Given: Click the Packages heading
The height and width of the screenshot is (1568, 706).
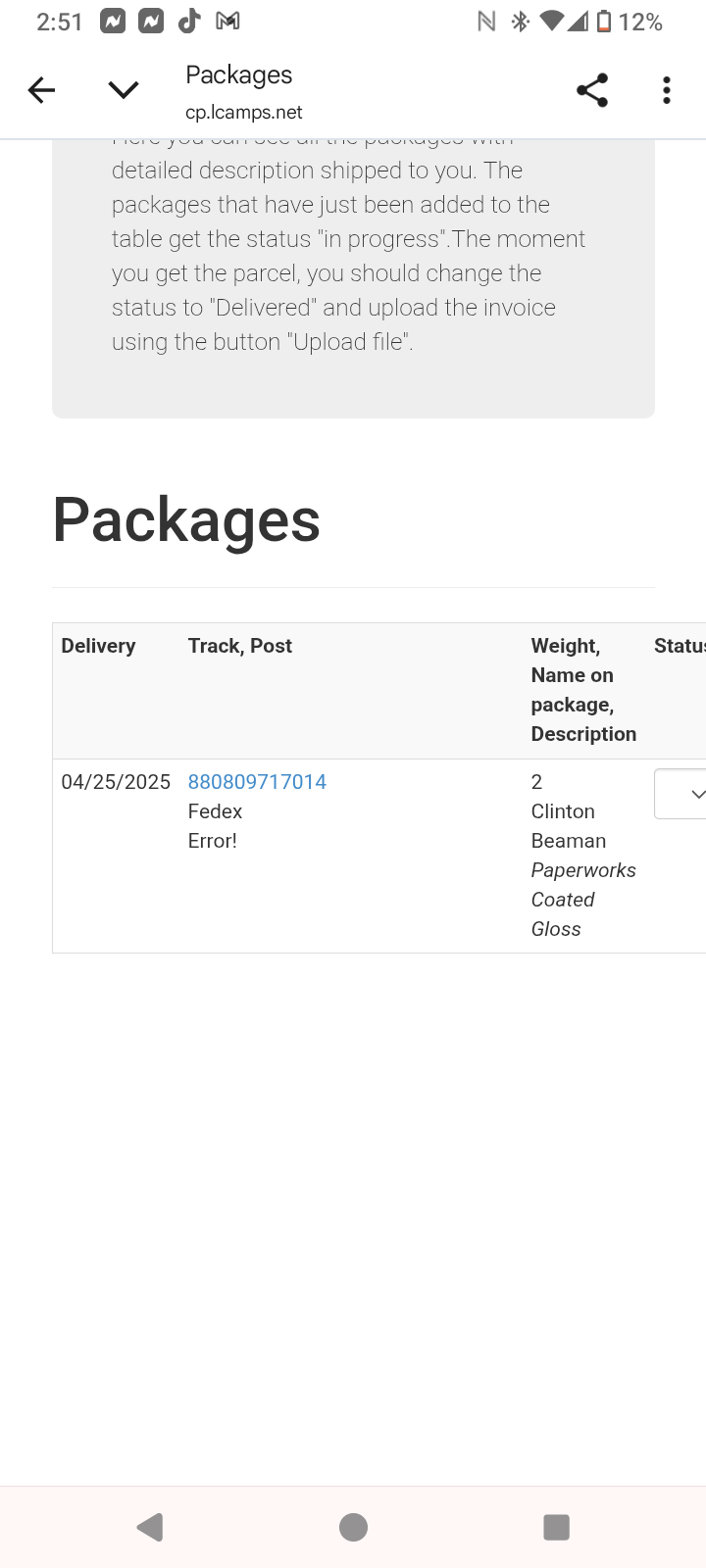Looking at the screenshot, I should coord(186,519).
